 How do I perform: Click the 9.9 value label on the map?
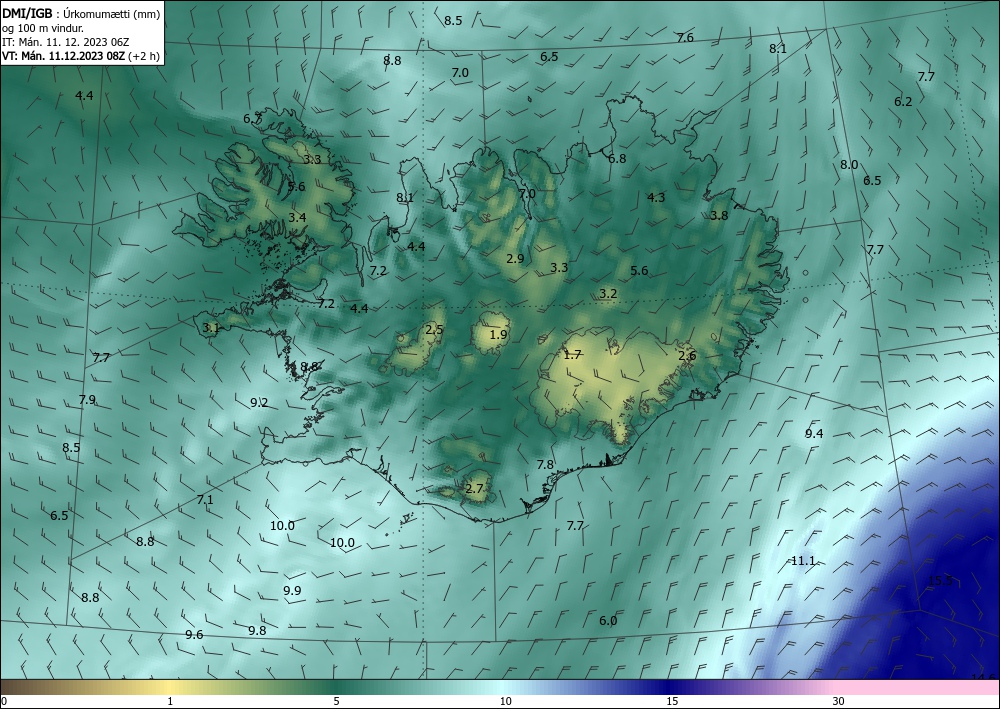point(292,590)
